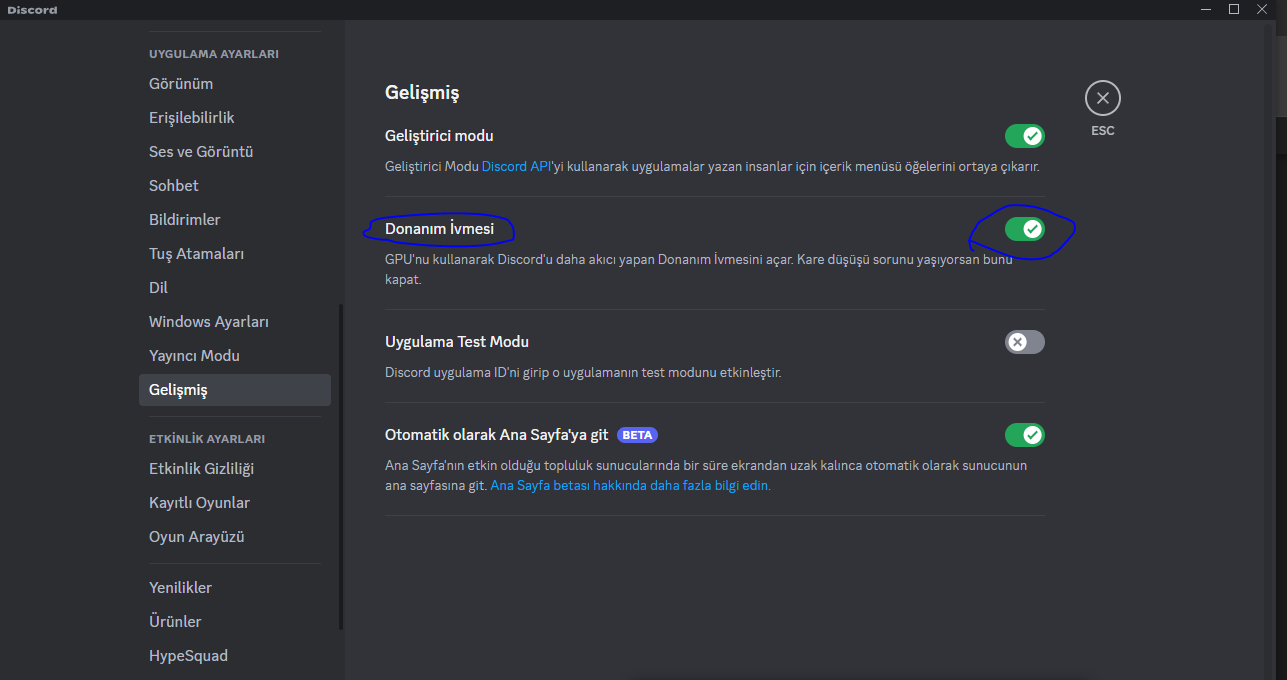The image size is (1287, 680).
Task: Open Yayıncı Modu settings
Action: [x=234, y=356]
